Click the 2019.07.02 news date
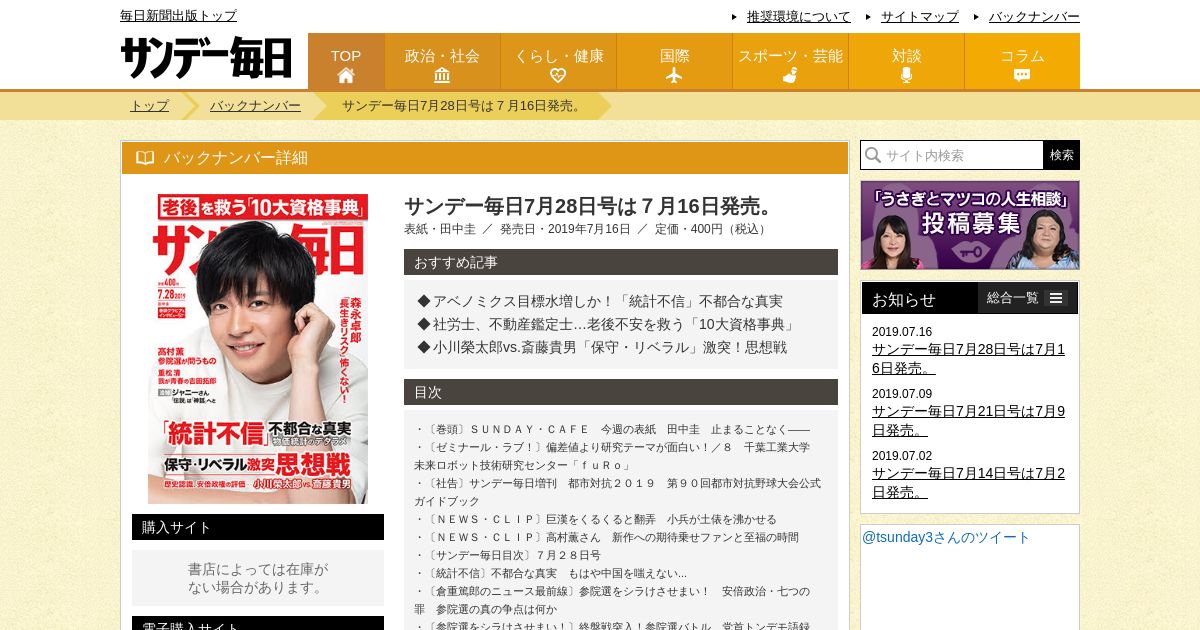The width and height of the screenshot is (1200, 630). click(x=902, y=456)
